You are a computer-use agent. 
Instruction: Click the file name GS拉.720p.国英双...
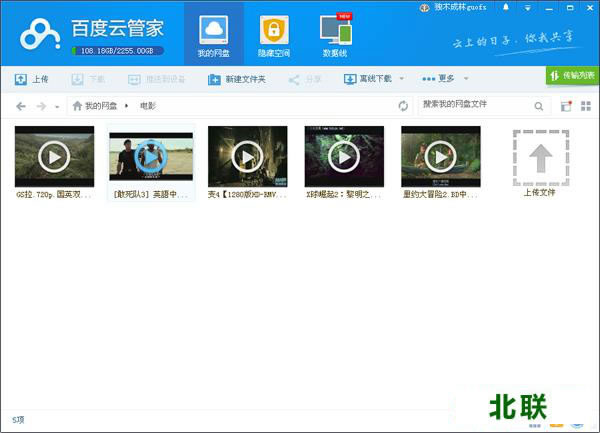54,194
